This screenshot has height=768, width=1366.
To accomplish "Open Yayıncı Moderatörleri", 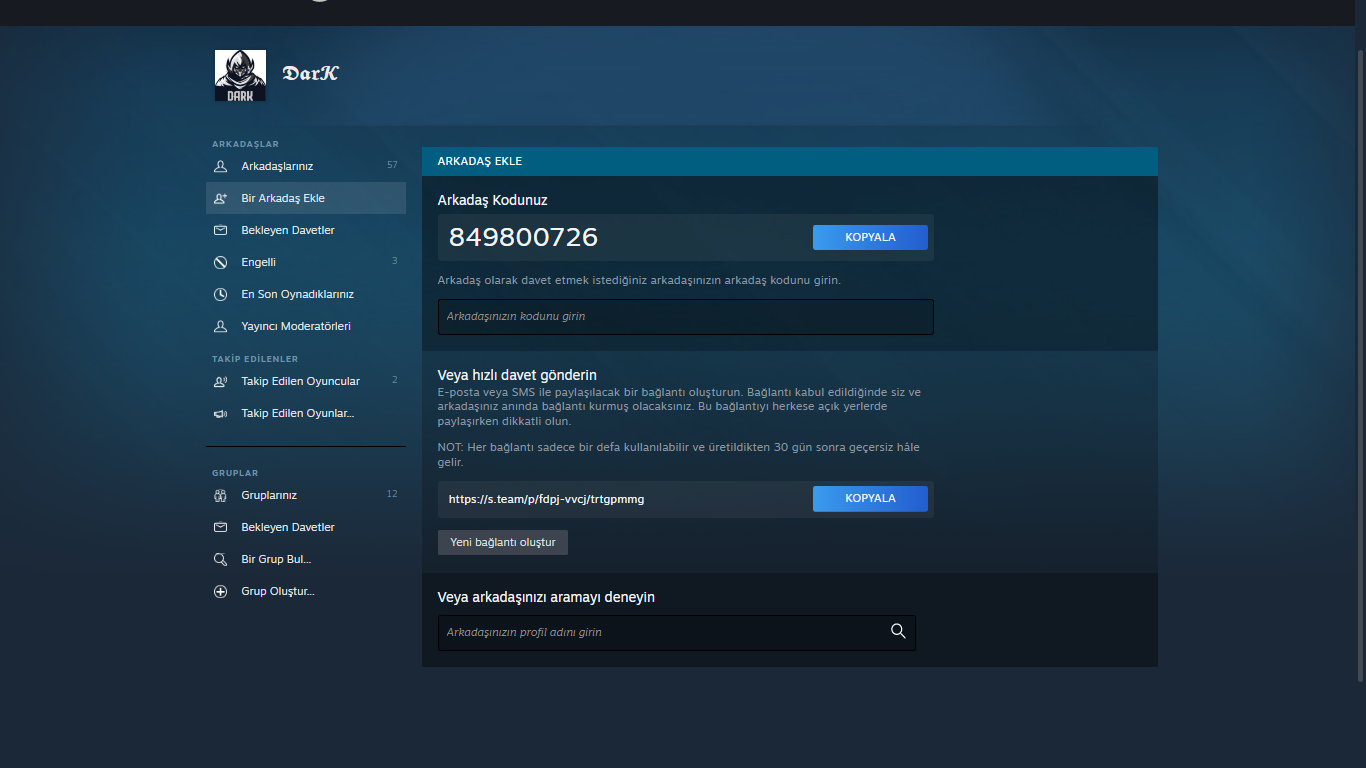I will tap(306, 326).
